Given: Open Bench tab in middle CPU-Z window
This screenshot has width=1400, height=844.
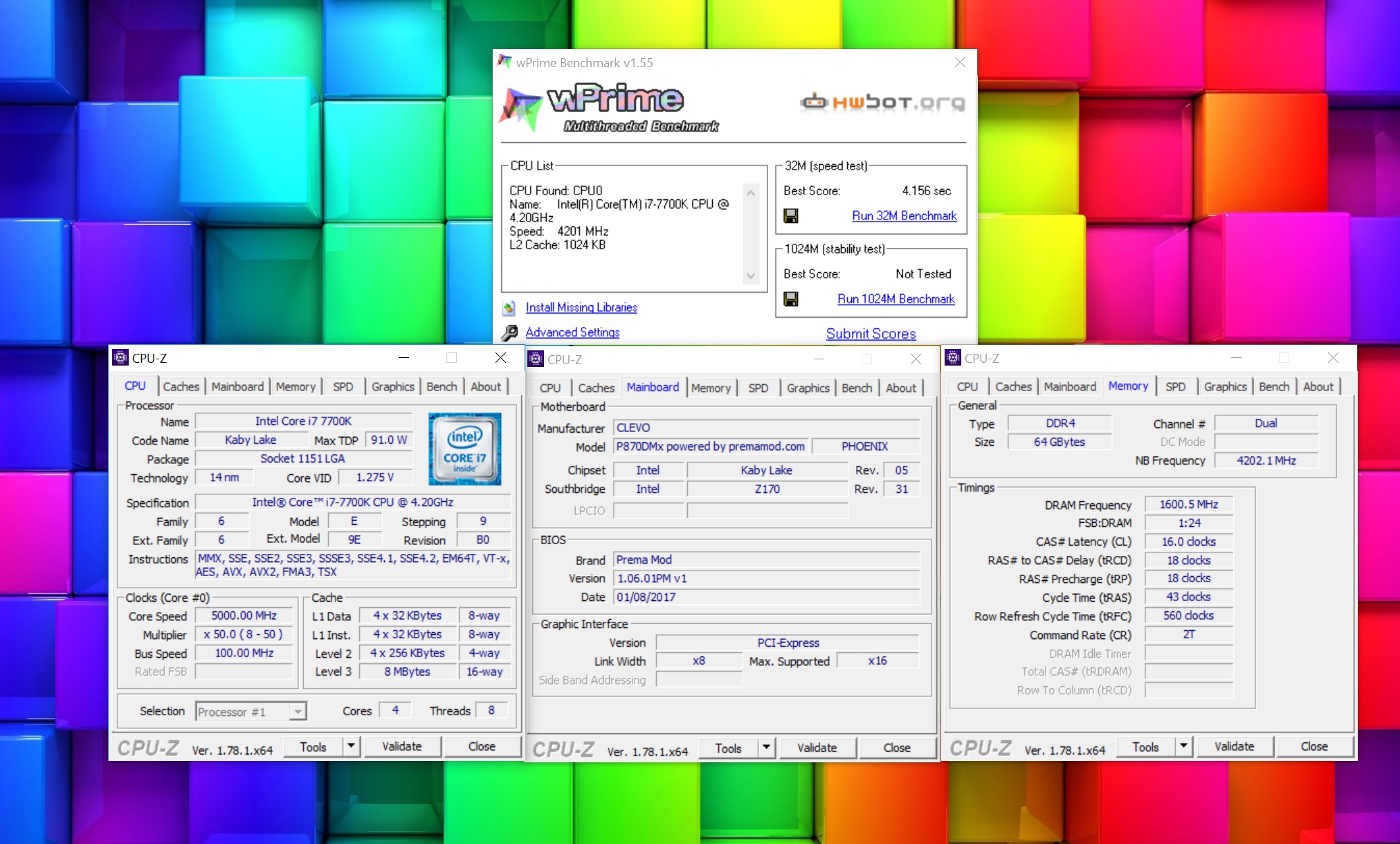Looking at the screenshot, I should click(857, 388).
